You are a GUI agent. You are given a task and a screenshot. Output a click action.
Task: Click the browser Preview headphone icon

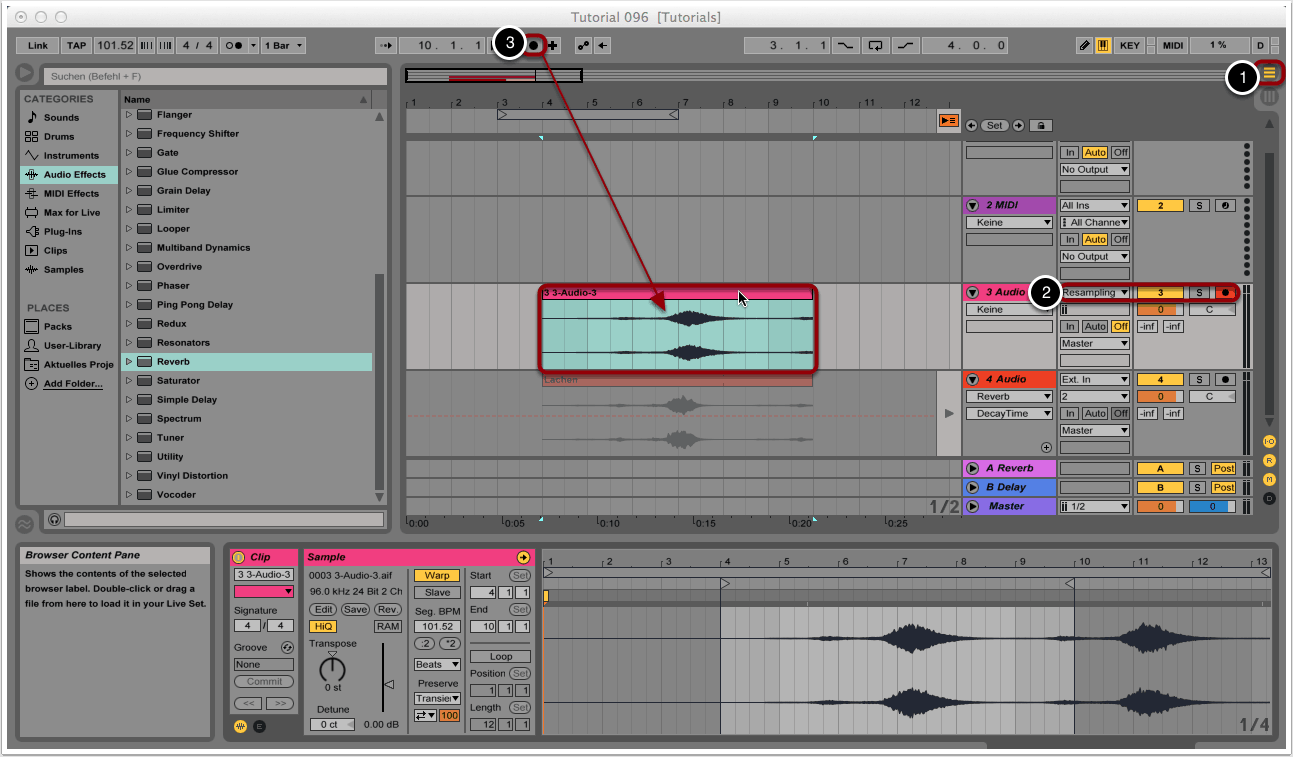point(54,520)
